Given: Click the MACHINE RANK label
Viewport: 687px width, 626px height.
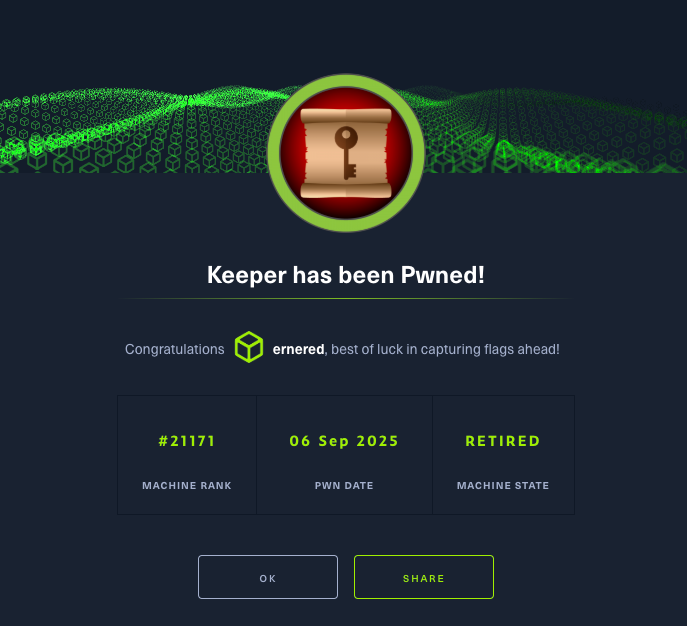Looking at the screenshot, I should click(187, 485).
